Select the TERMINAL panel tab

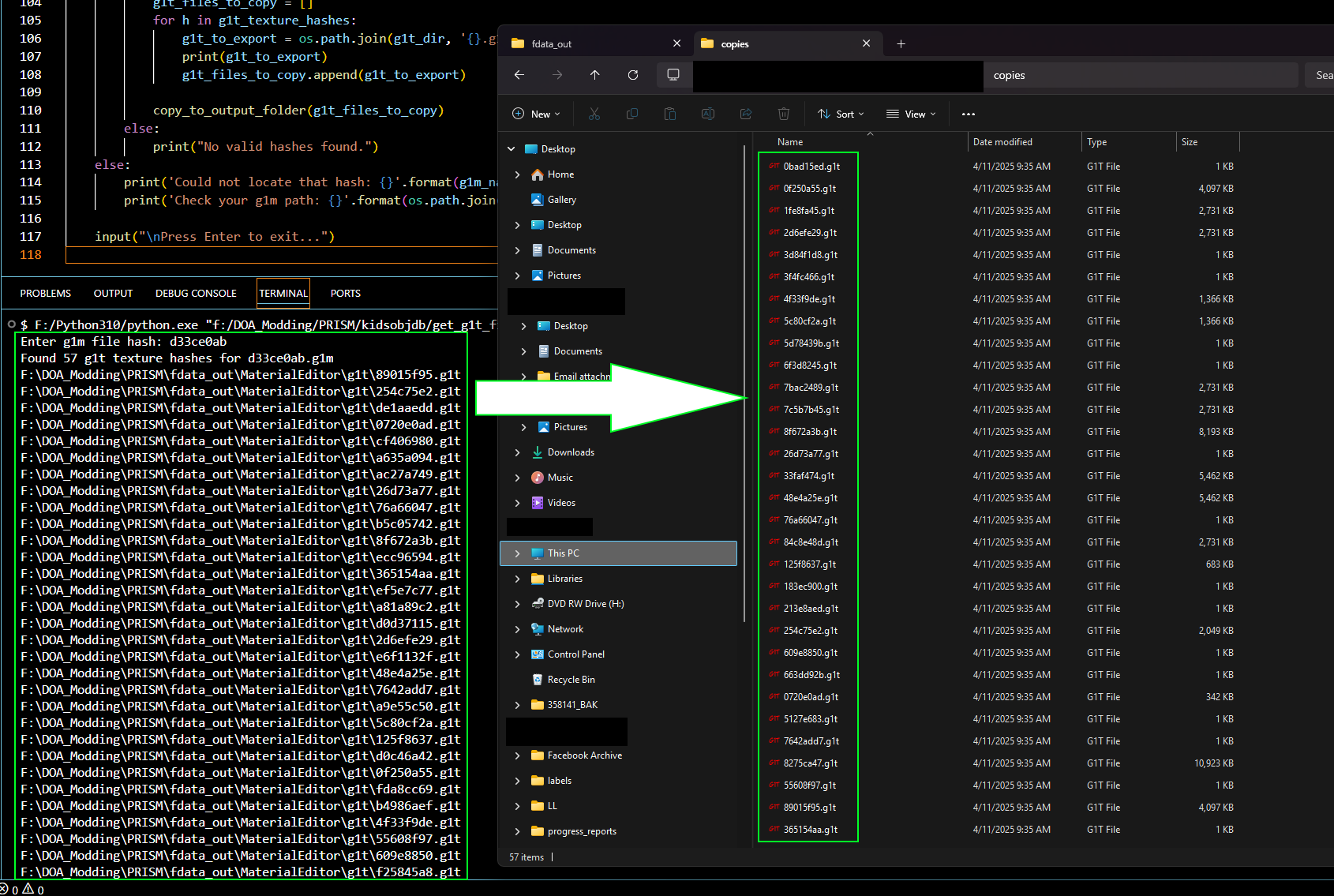[x=283, y=294]
